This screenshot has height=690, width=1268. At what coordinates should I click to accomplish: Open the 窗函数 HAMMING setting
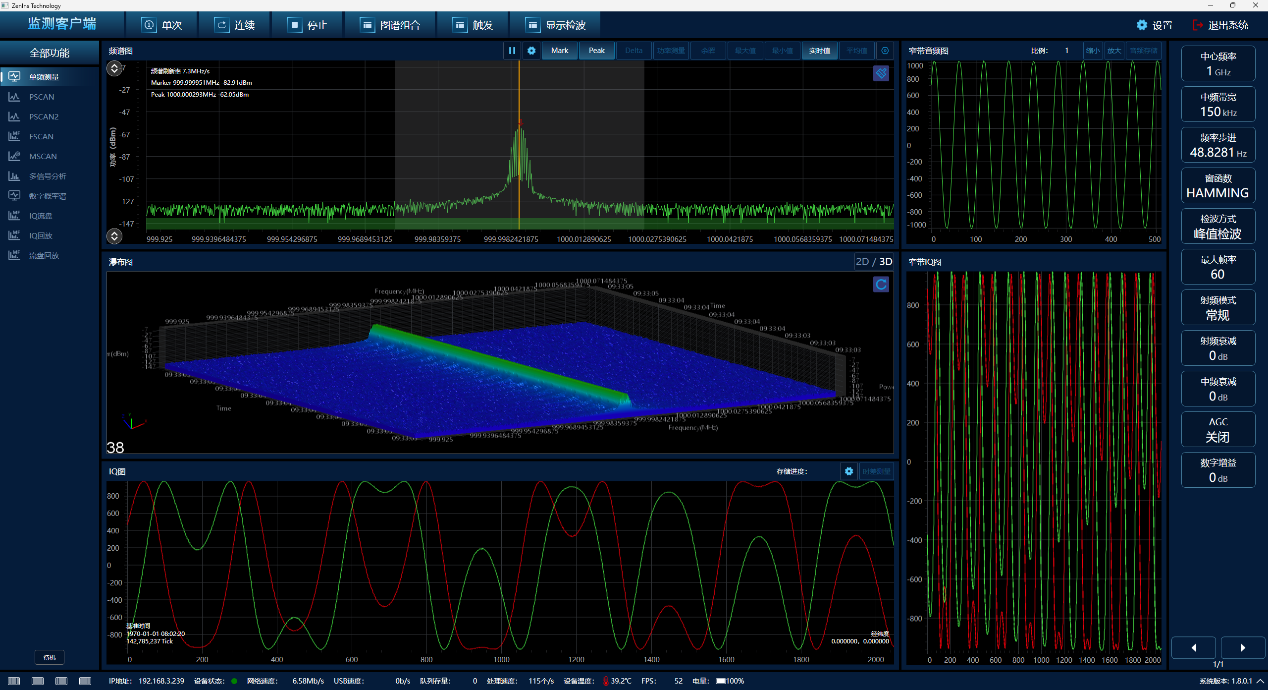[x=1217, y=186]
